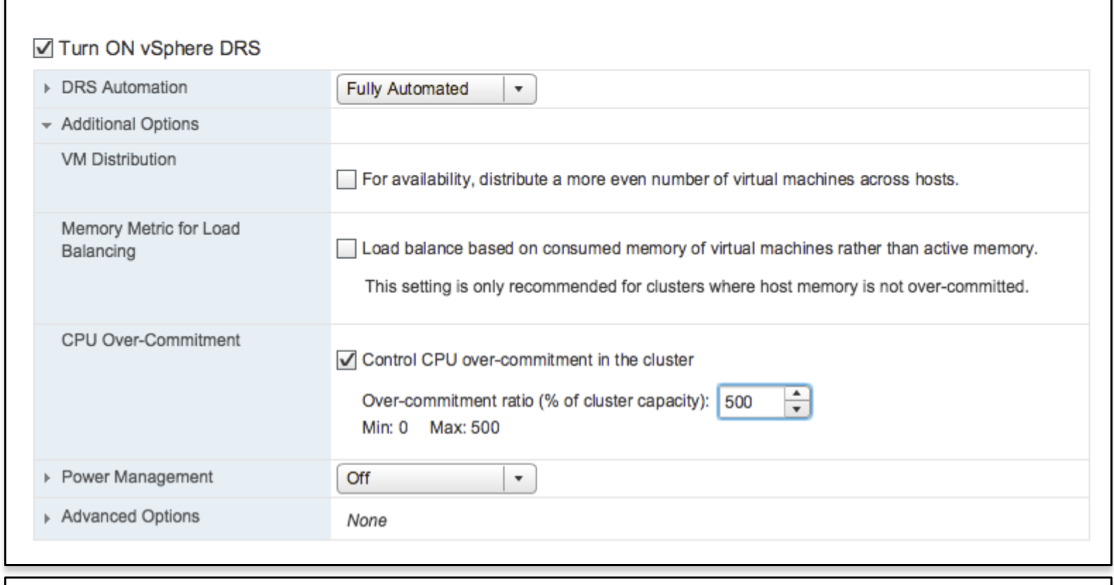Enable even VM distribution across hosts checkbox
Image resolution: width=1114 pixels, height=585 pixels.
click(346, 181)
